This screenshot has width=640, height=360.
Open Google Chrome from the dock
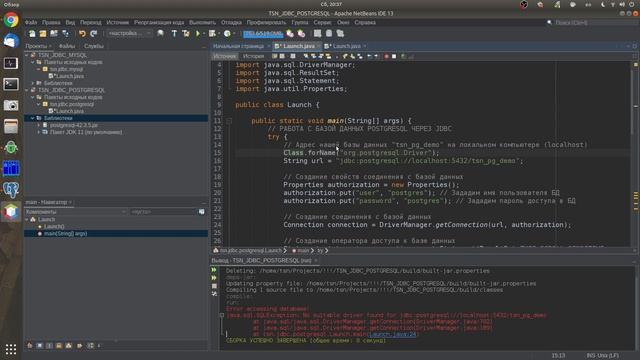coord(11,20)
